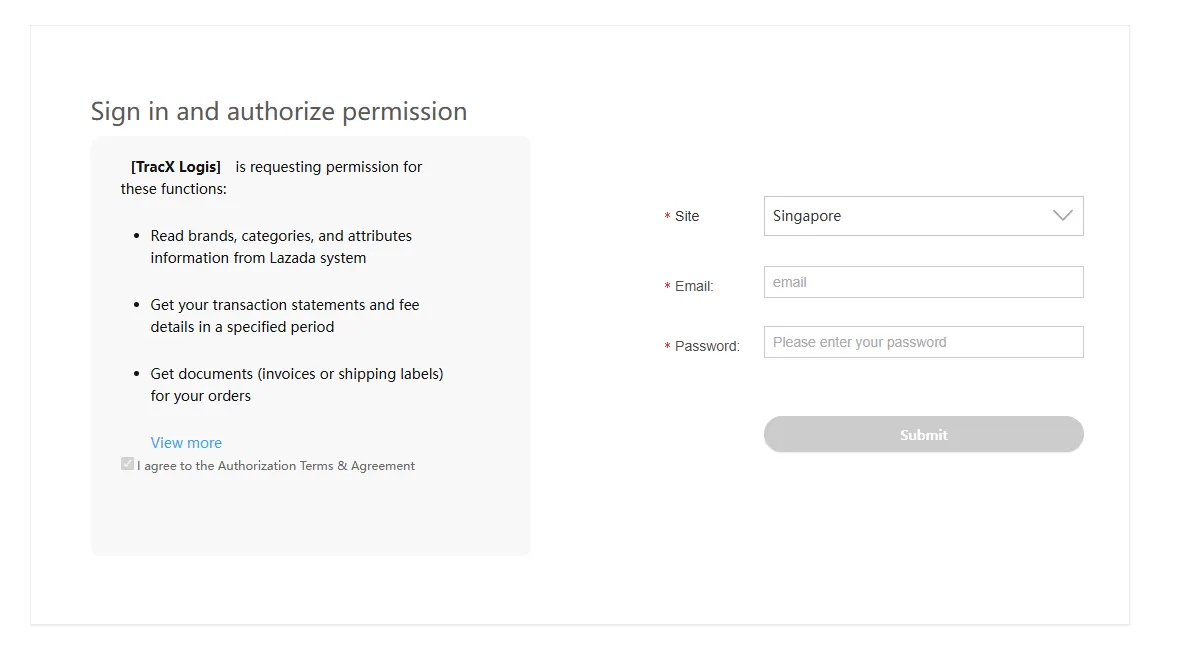Click the Sign in and authorize permission heading
Viewport: 1194px width, 670px height.
(279, 111)
